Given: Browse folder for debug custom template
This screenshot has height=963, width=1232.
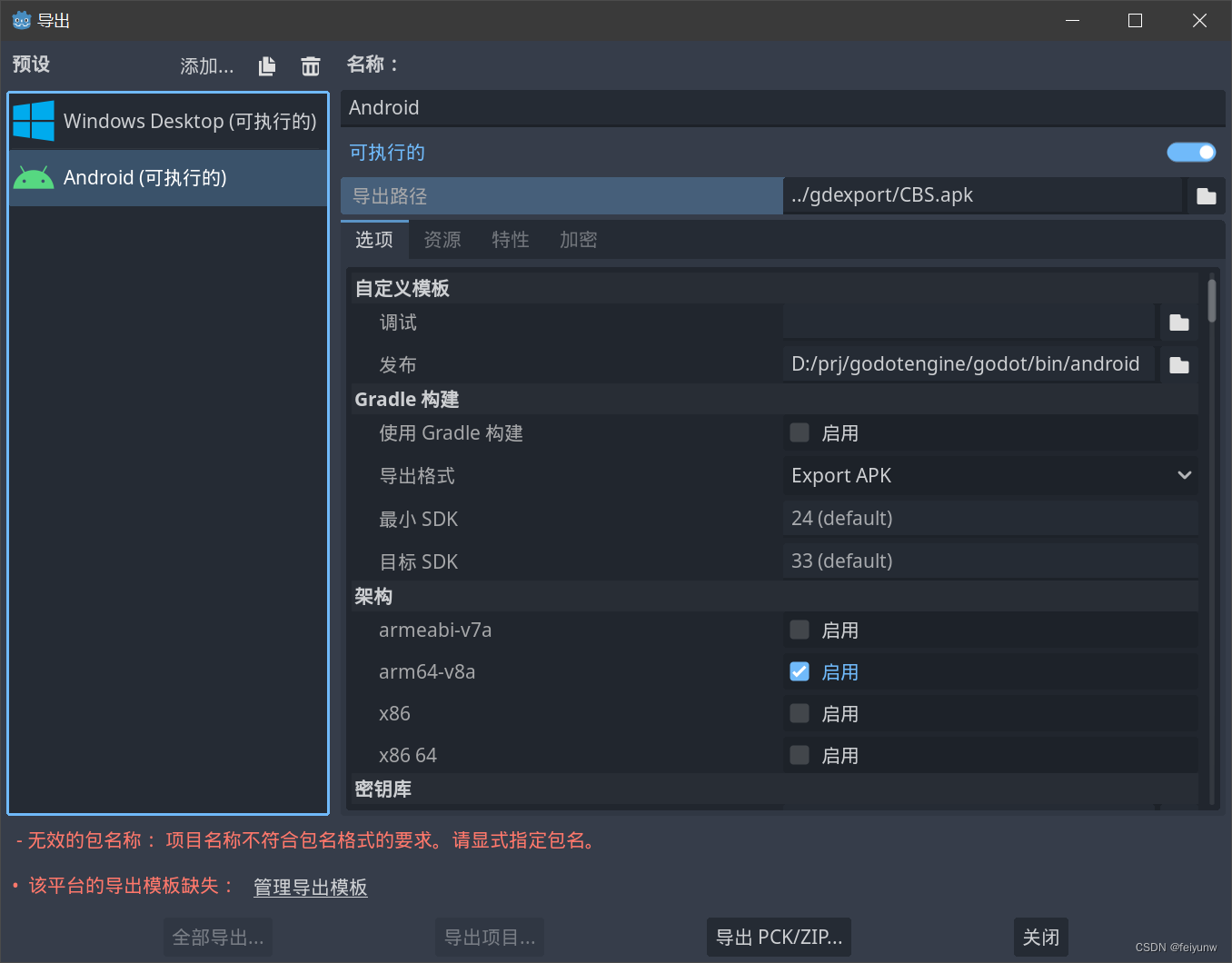Looking at the screenshot, I should 1179,323.
